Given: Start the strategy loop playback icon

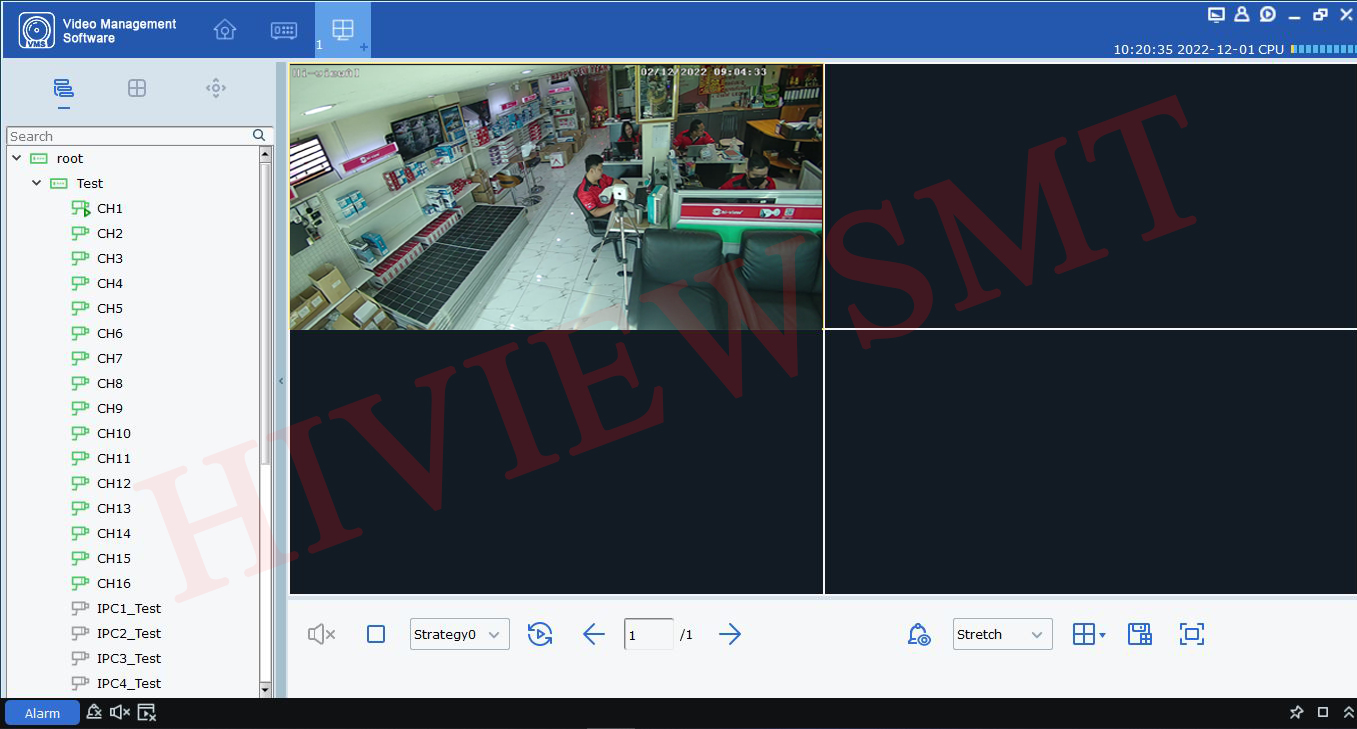Looking at the screenshot, I should (x=540, y=634).
